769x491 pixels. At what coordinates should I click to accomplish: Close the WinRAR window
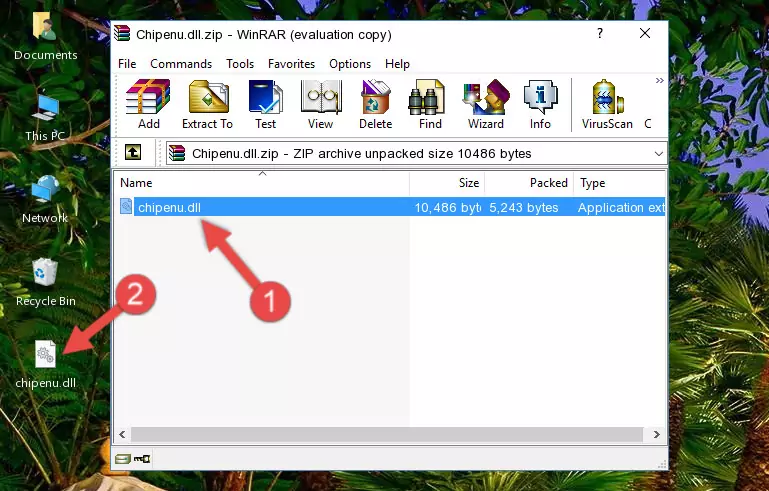click(645, 33)
